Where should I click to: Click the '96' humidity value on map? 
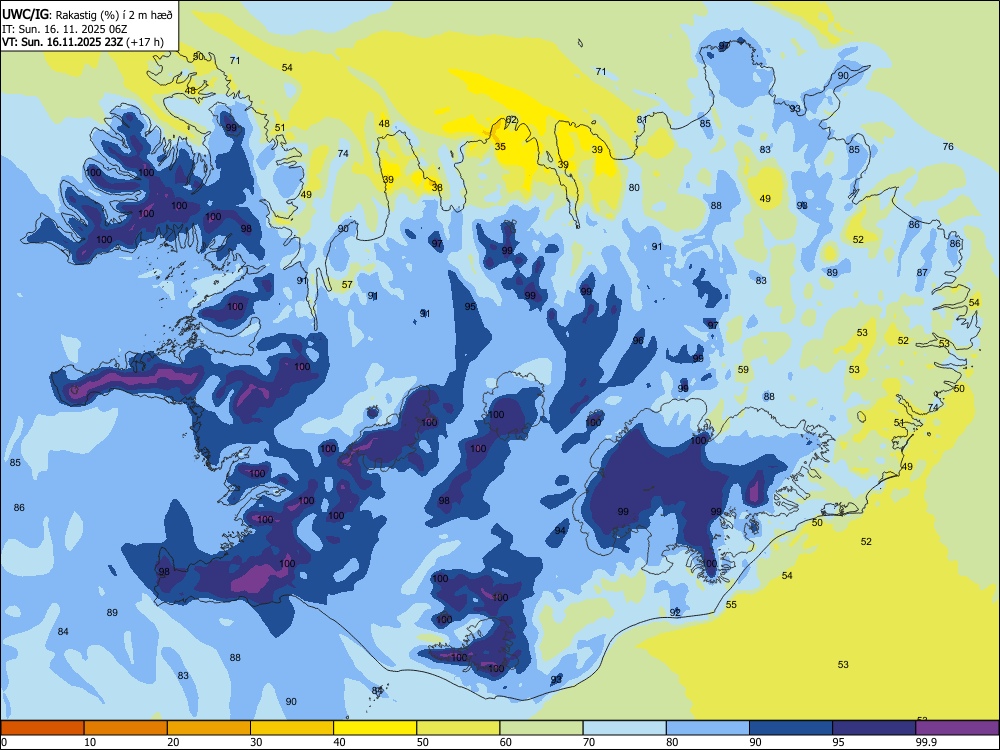[638, 341]
